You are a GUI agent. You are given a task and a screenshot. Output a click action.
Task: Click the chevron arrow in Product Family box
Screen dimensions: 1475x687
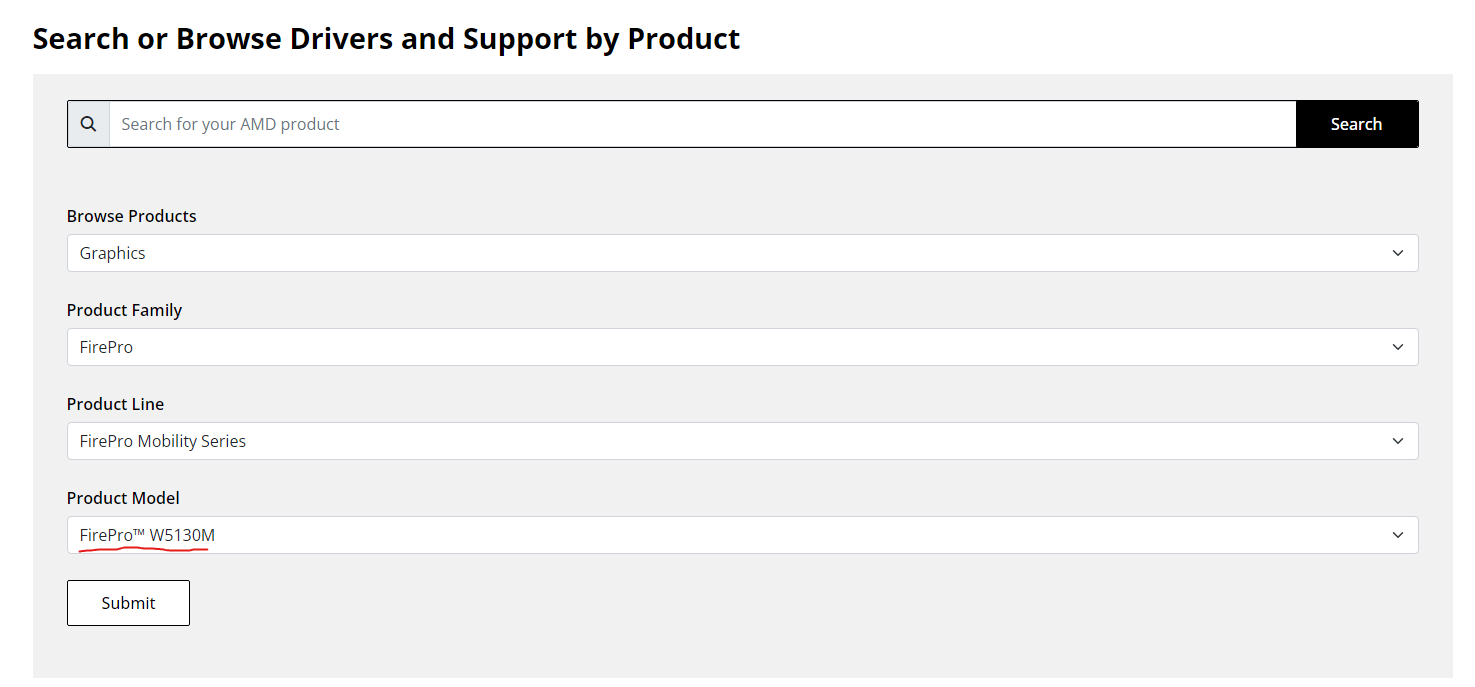pos(1398,347)
